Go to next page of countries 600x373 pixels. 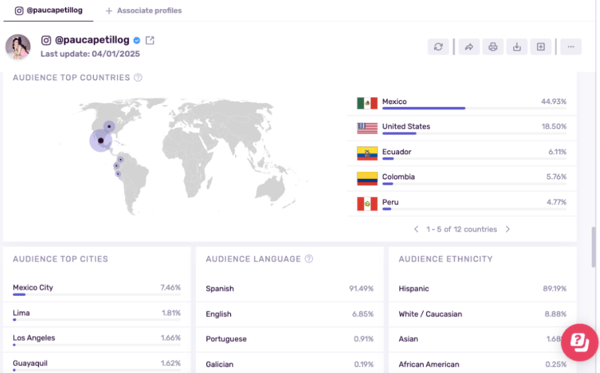[x=508, y=229]
